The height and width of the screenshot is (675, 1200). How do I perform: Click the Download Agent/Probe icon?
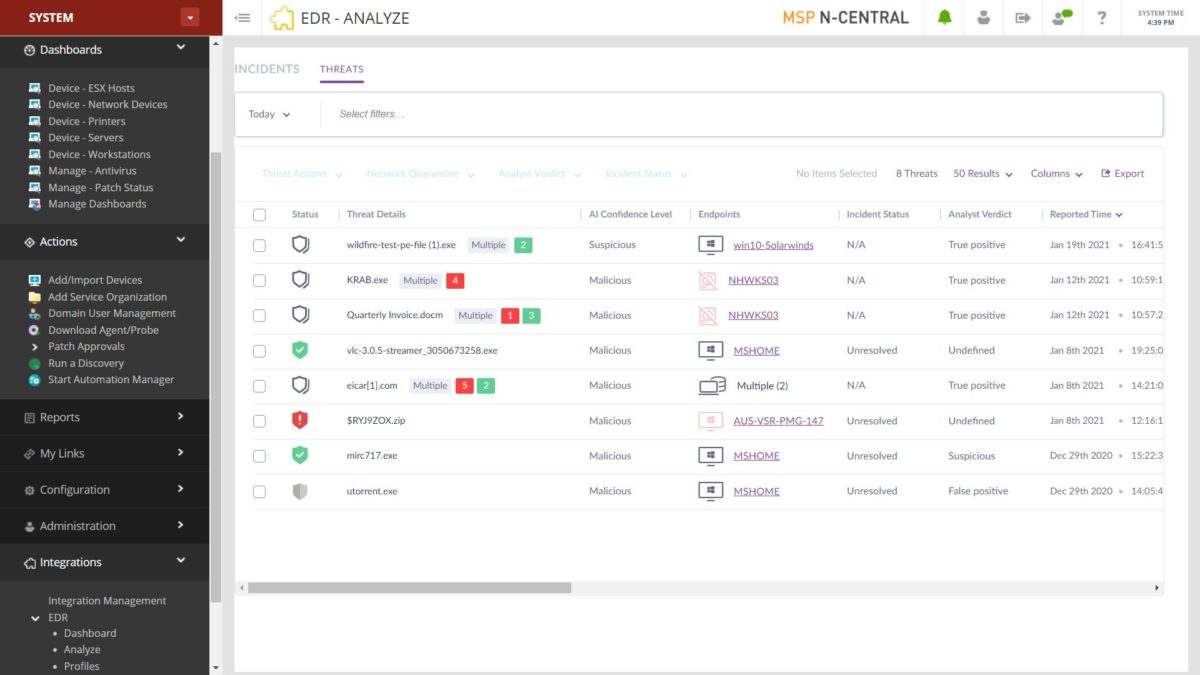pyautogui.click(x=34, y=330)
